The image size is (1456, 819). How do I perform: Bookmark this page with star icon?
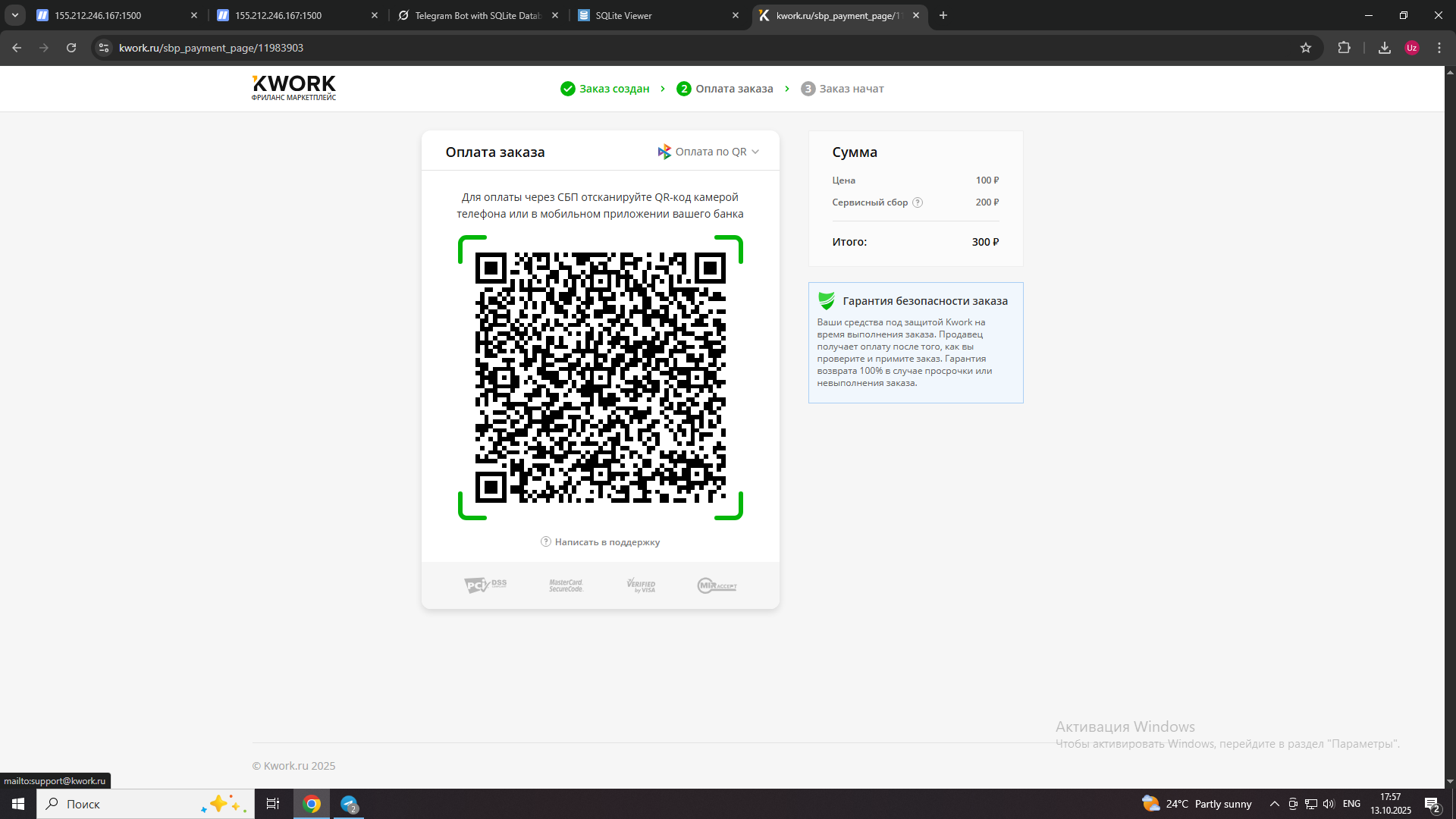coord(1306,48)
